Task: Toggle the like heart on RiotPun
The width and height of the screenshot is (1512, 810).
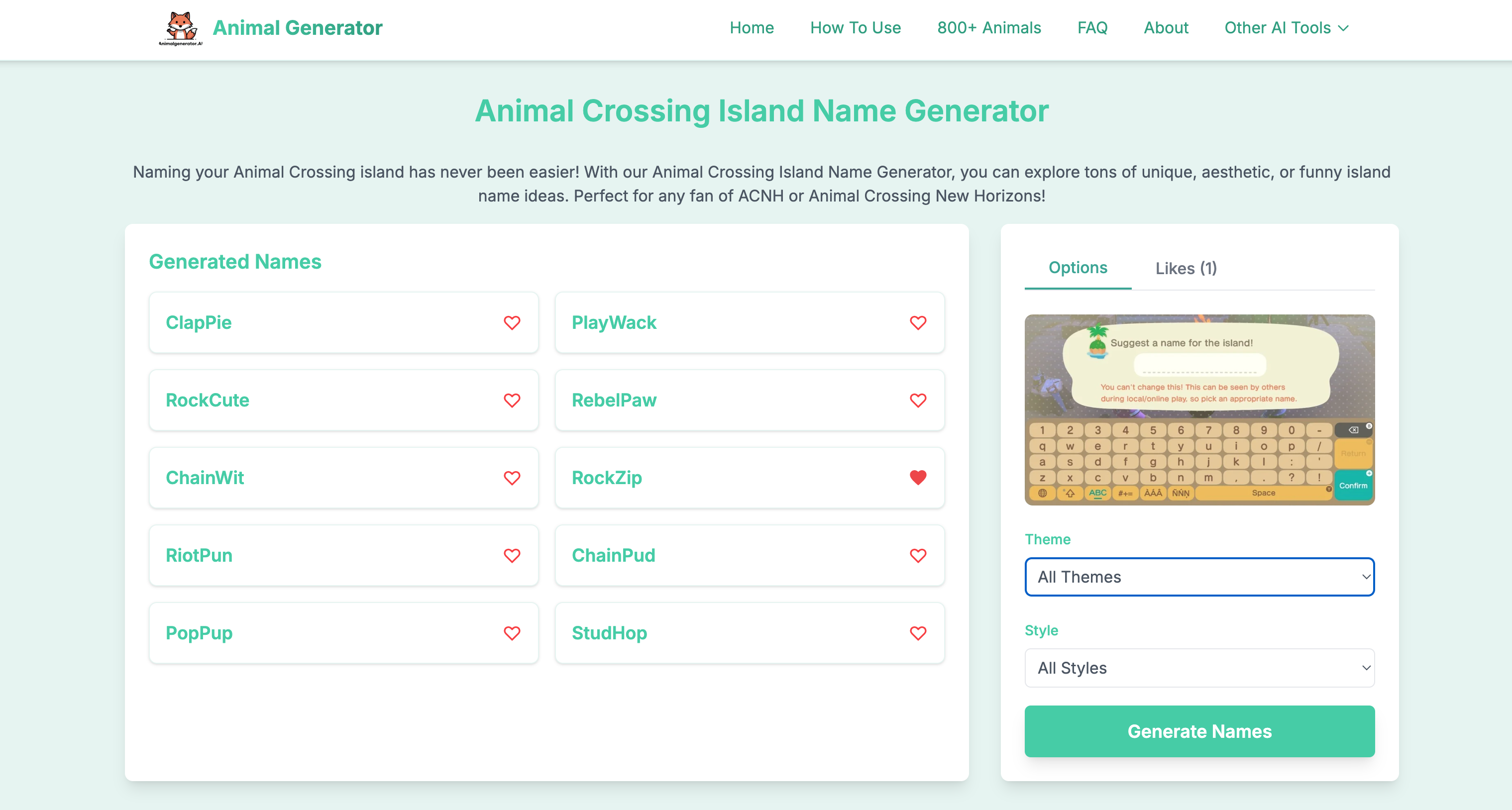Action: point(512,555)
